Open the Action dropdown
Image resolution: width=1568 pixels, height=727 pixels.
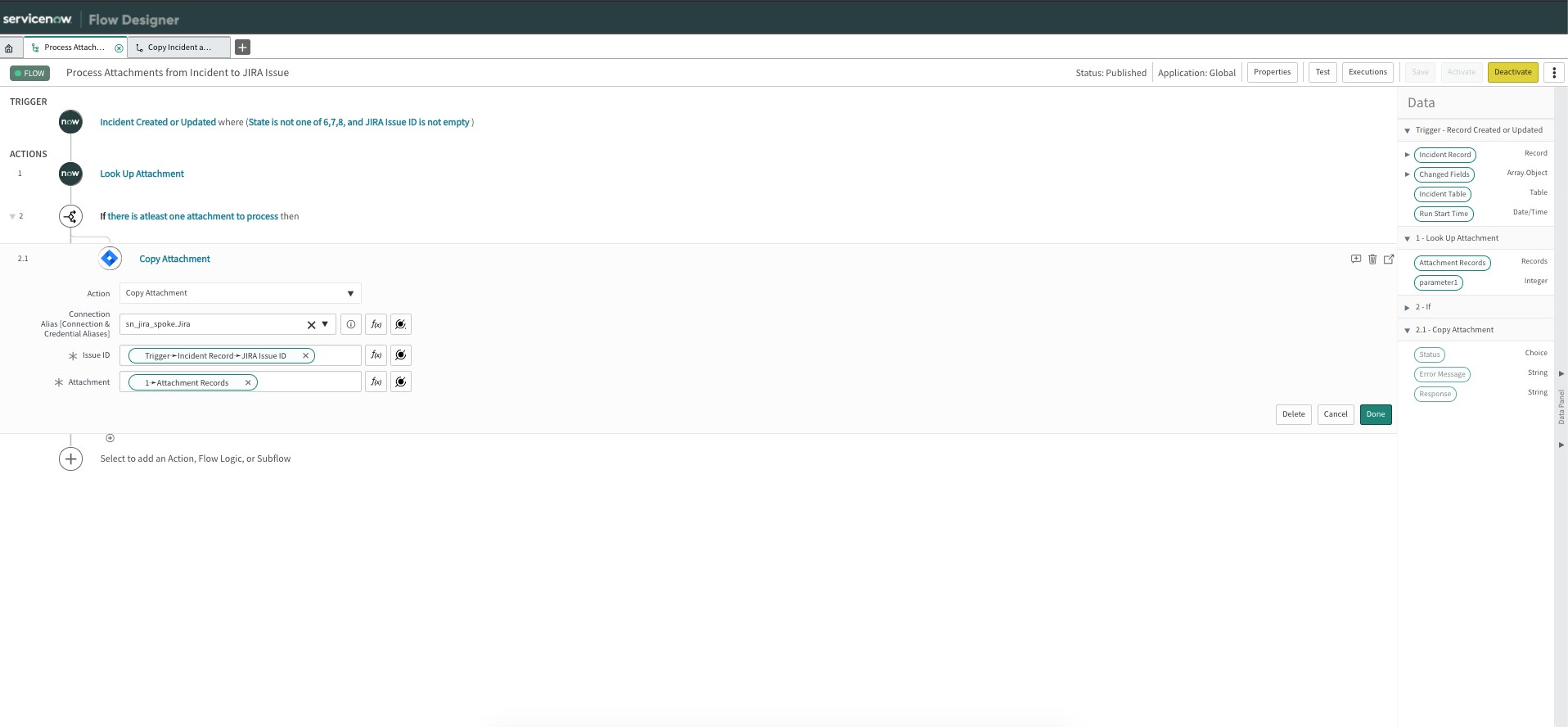[240, 293]
